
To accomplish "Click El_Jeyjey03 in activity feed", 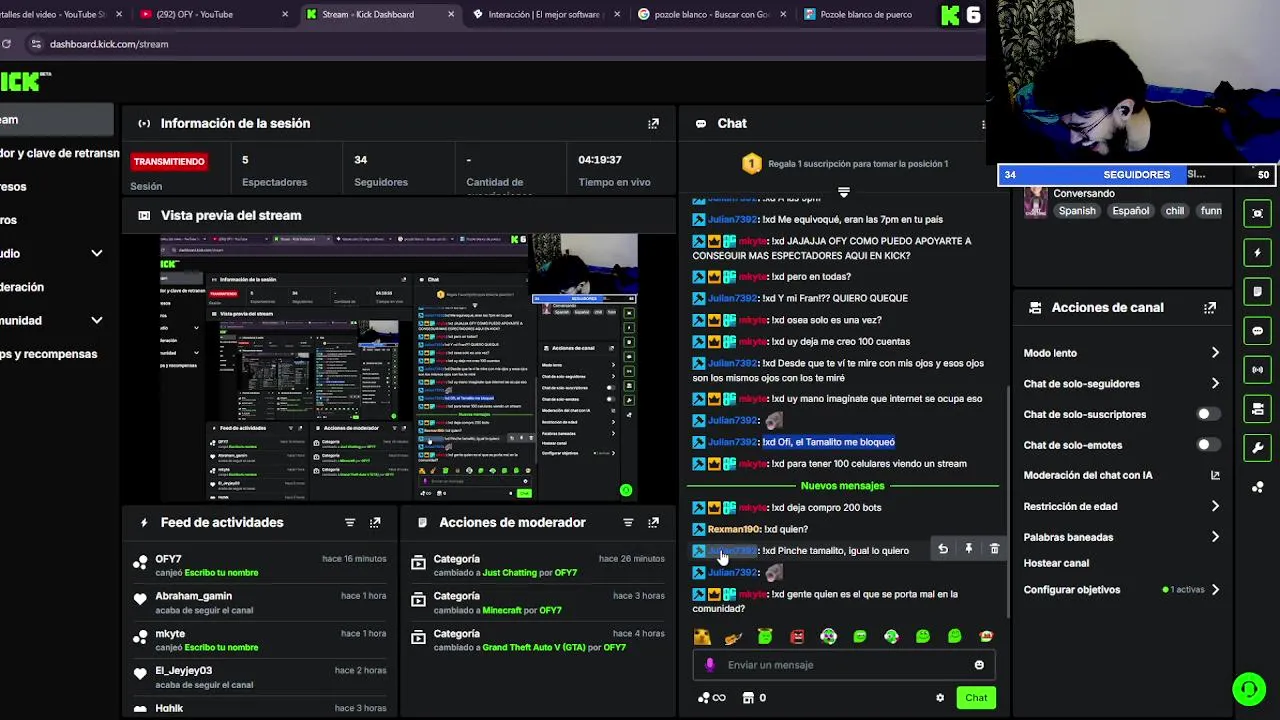I will (x=183, y=670).
